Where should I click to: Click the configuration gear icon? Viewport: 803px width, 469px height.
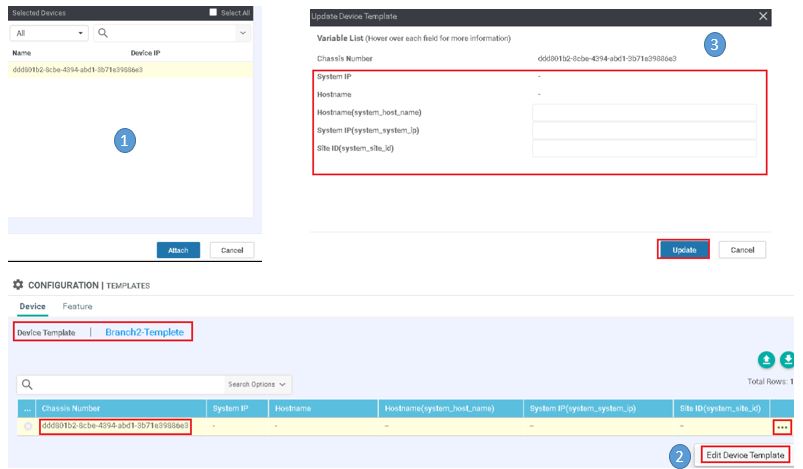[18, 284]
